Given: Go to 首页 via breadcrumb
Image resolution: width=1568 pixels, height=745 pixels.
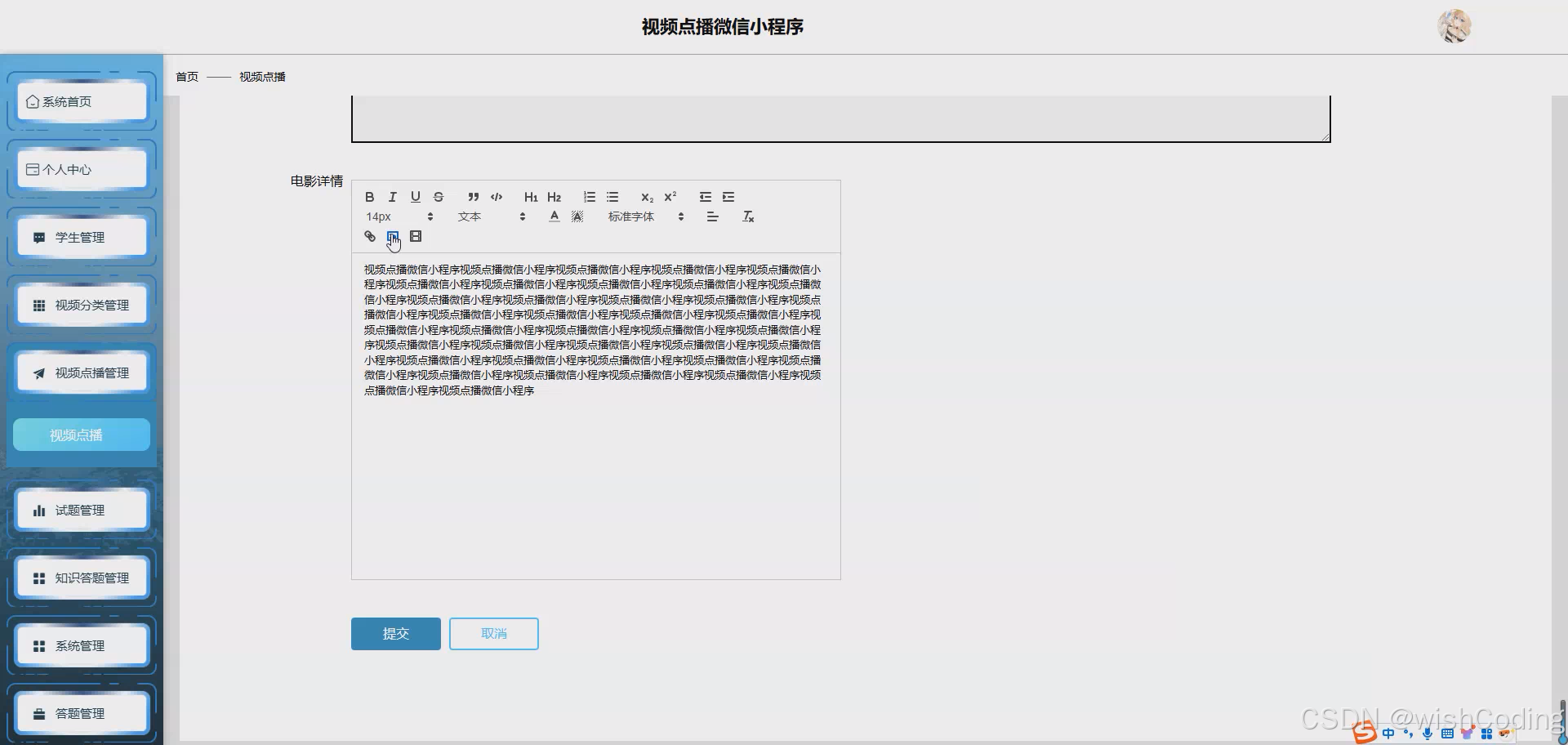Looking at the screenshot, I should pyautogui.click(x=187, y=77).
